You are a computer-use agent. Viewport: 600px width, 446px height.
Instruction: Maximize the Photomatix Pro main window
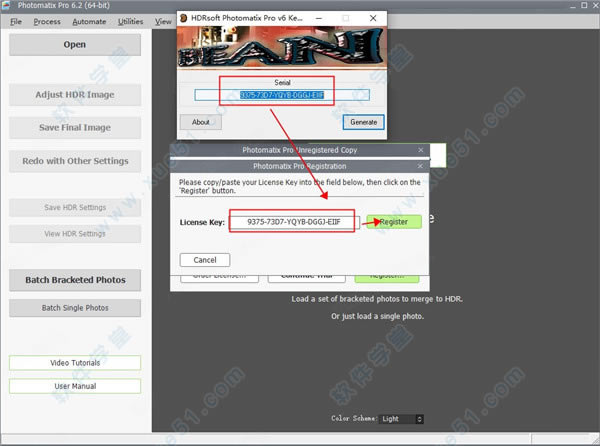pyautogui.click(x=584, y=5)
